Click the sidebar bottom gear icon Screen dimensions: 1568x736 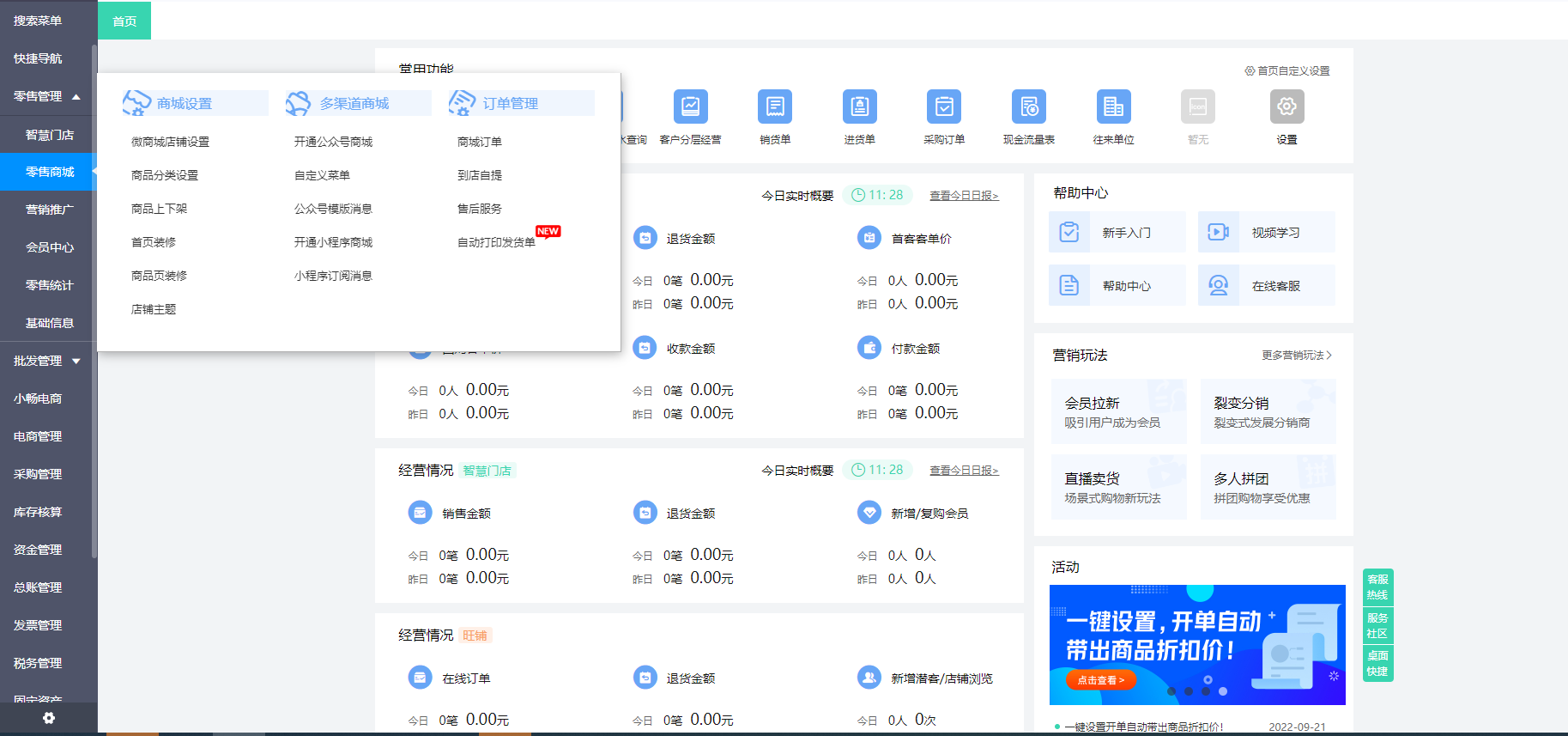[49, 718]
